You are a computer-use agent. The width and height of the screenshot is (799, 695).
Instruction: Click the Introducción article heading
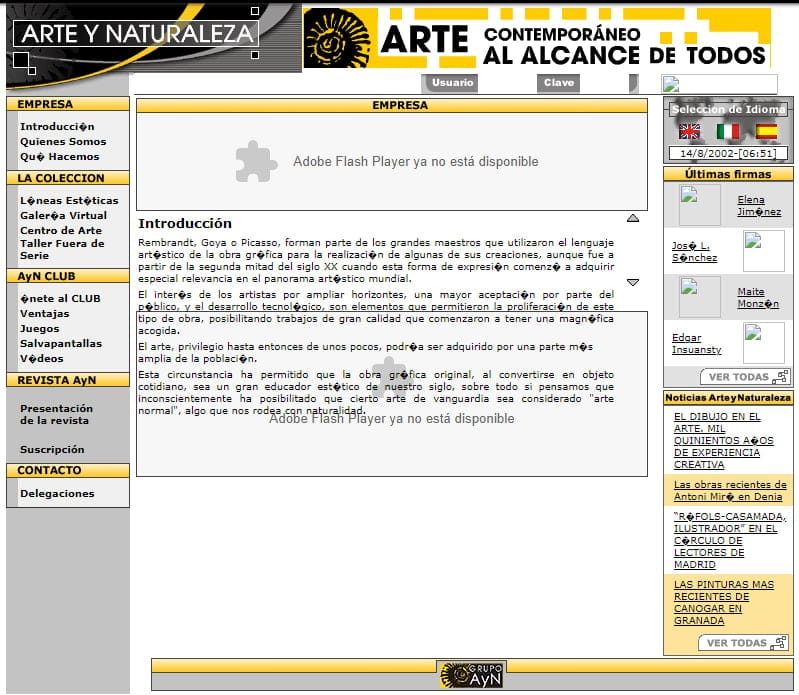point(185,224)
